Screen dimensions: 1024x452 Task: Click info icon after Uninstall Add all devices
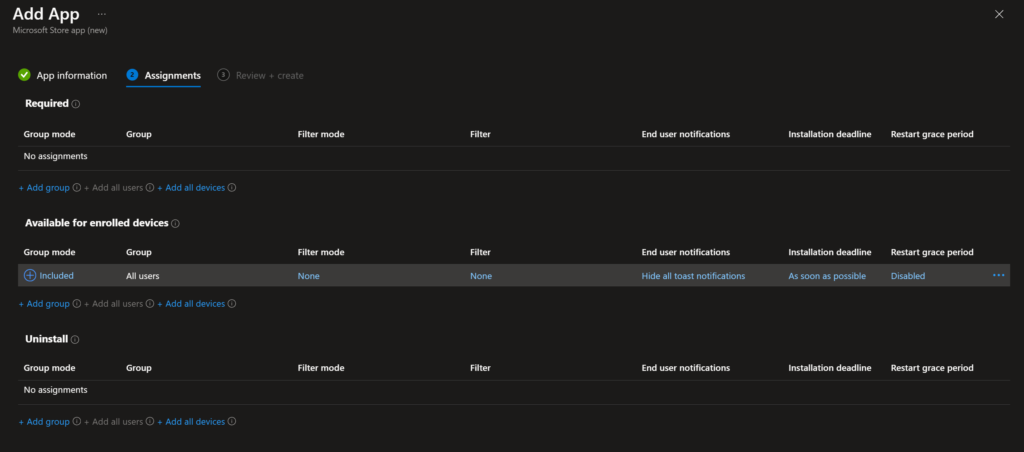pos(232,422)
